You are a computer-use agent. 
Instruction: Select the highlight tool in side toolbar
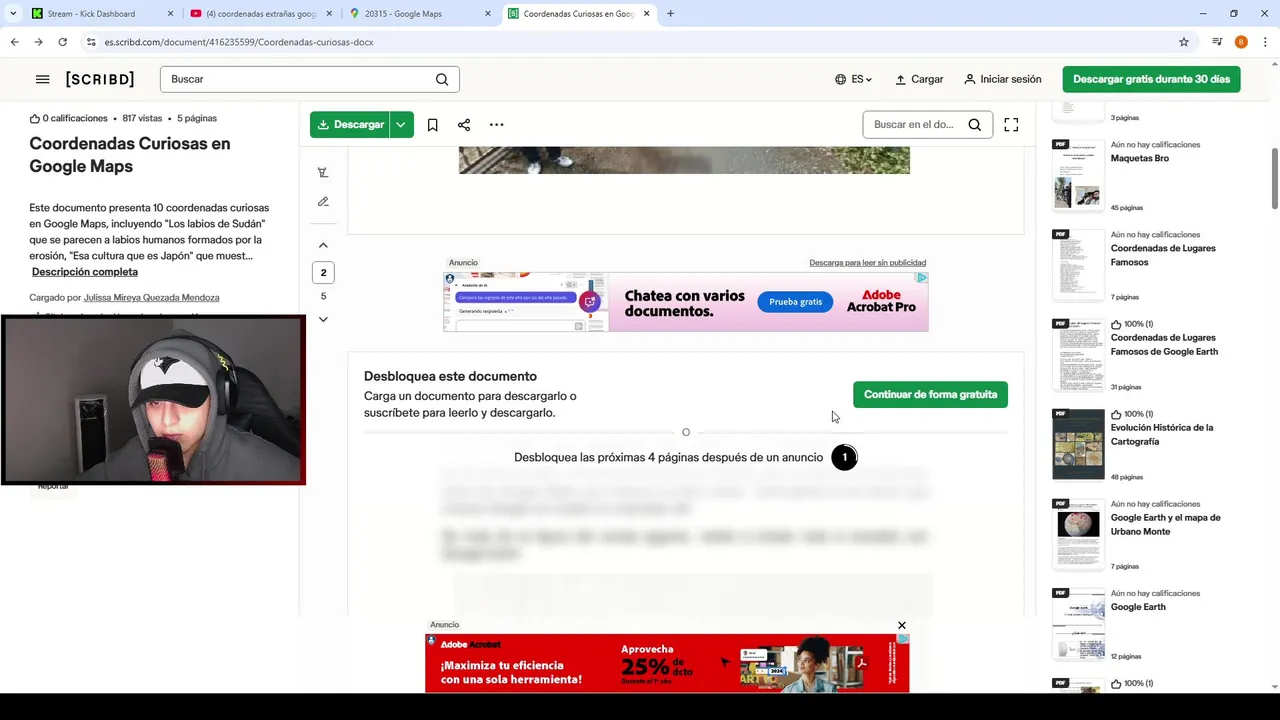pyautogui.click(x=323, y=172)
